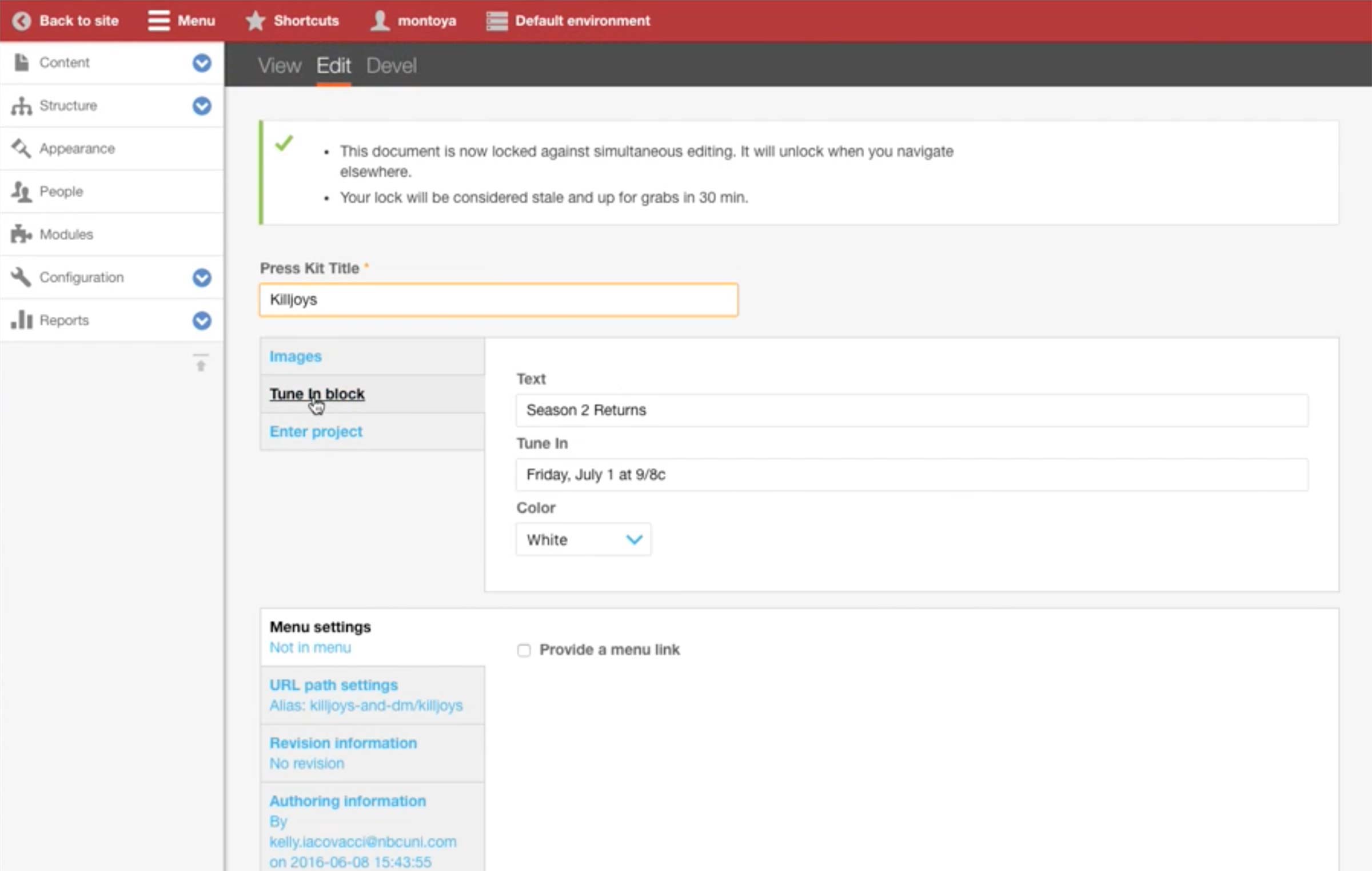Viewport: 1372px width, 871px height.
Task: Expand the Content menu chevron
Action: [x=202, y=63]
